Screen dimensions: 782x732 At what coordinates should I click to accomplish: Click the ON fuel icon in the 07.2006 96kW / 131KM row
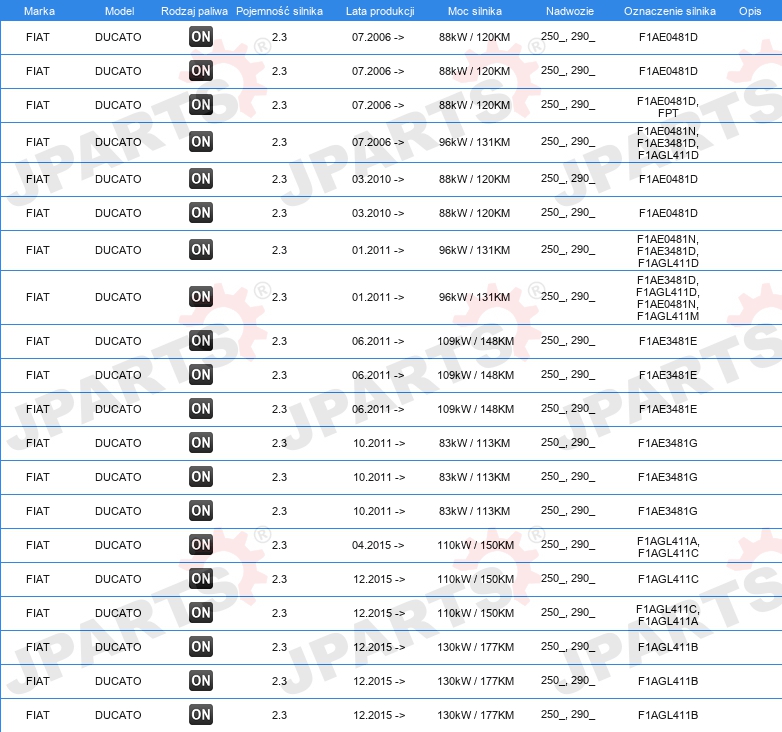click(x=201, y=142)
